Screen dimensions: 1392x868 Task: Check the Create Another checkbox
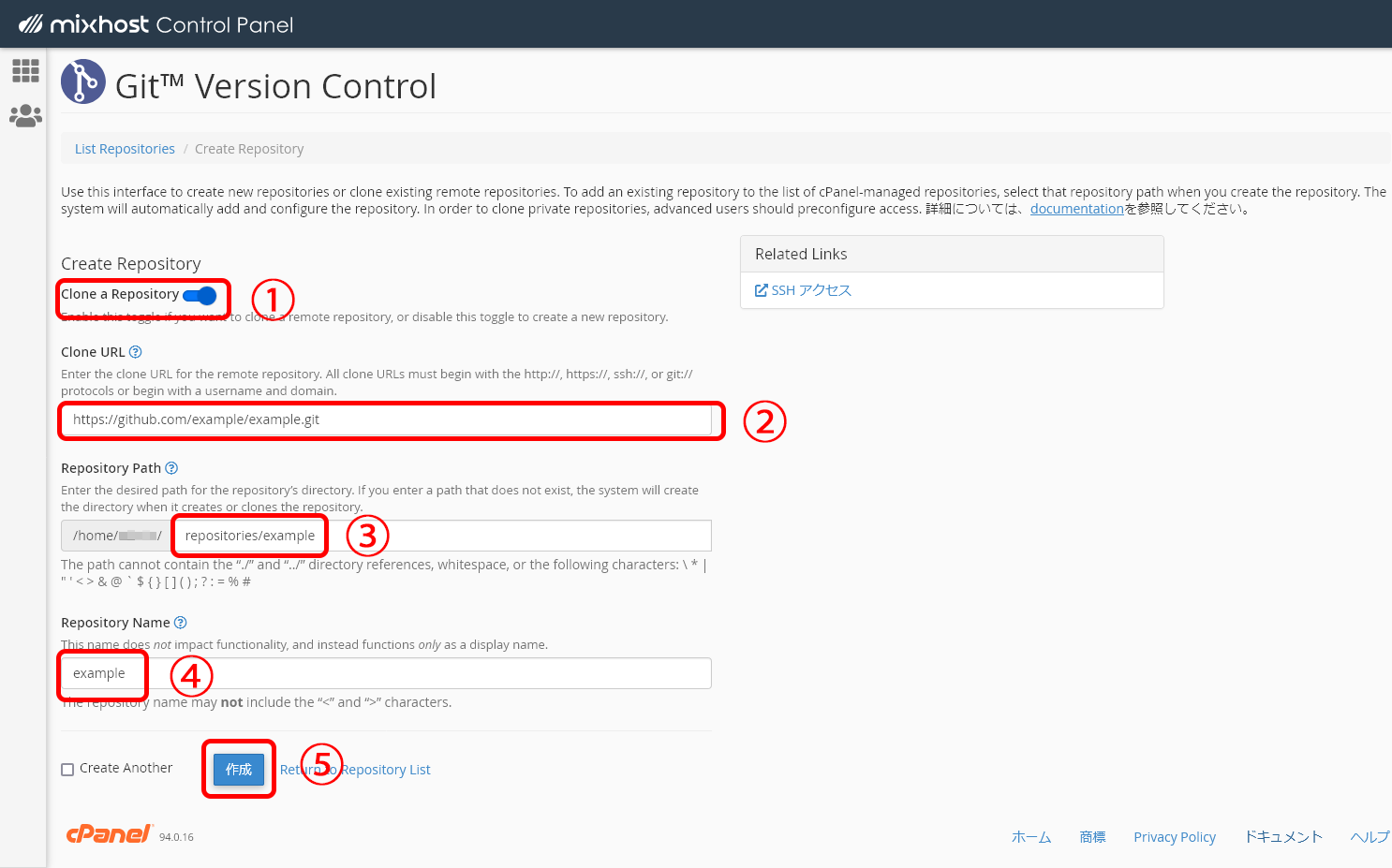67,770
